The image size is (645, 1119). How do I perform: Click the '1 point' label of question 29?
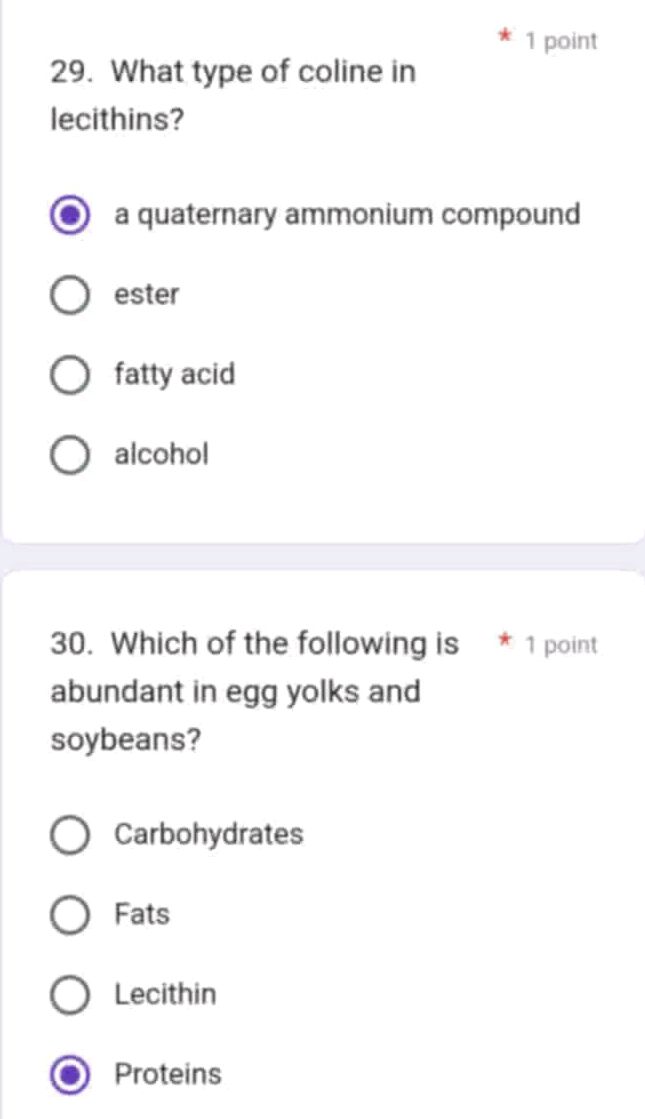coord(561,41)
